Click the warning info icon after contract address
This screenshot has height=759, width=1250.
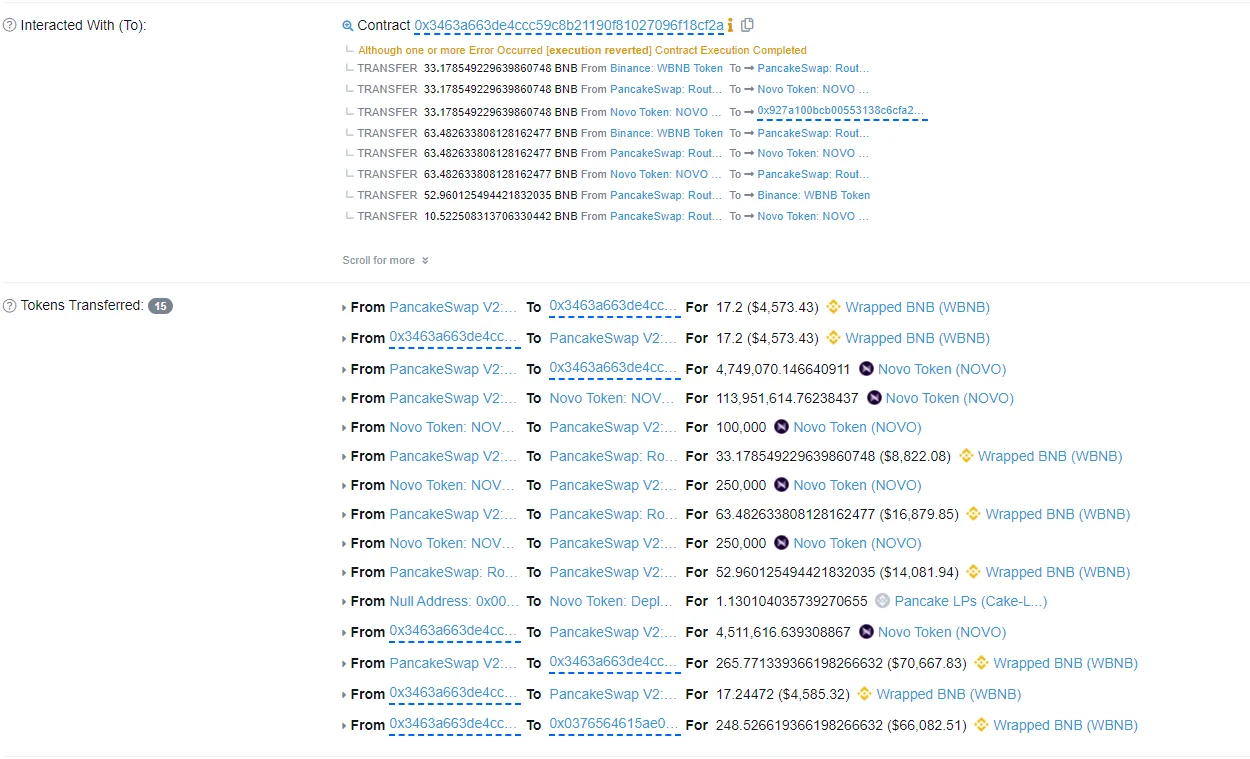[730, 25]
